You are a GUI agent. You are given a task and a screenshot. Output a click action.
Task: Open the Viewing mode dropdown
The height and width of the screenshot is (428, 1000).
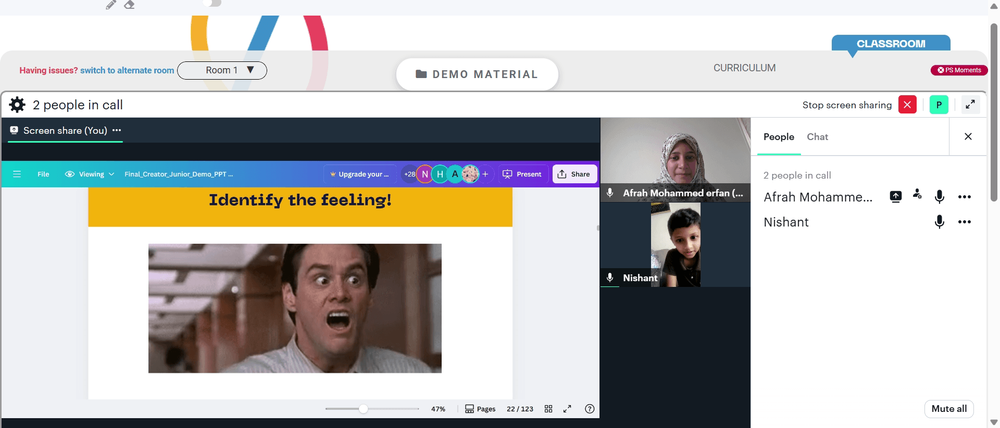point(89,173)
